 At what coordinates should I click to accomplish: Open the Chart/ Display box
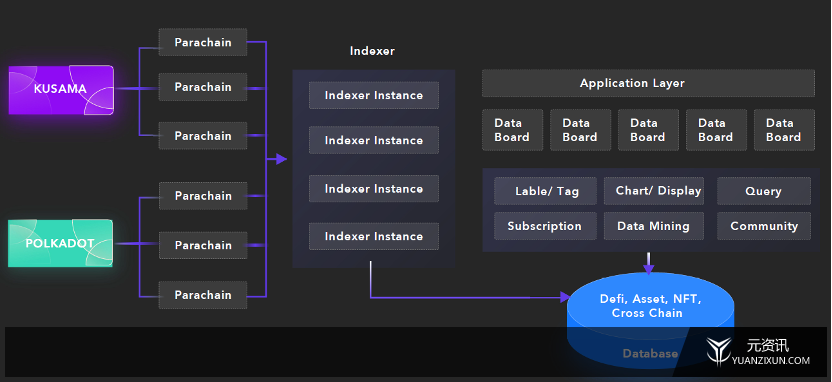point(654,191)
